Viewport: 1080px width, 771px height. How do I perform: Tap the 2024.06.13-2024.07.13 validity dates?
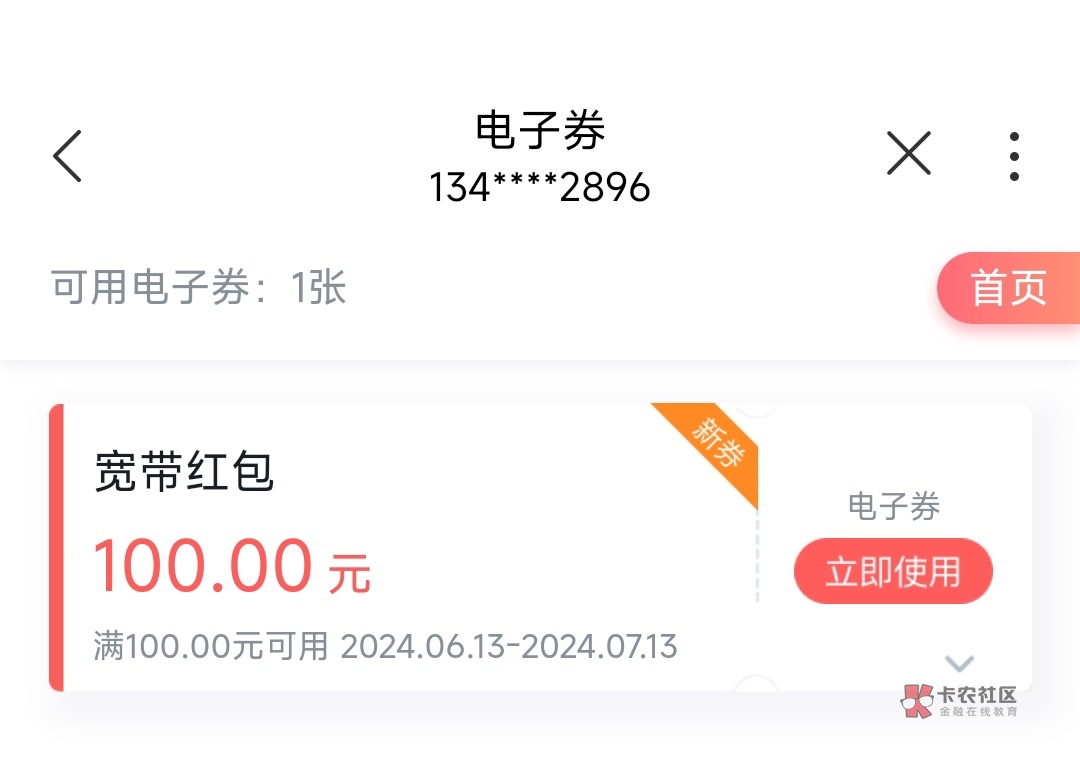(x=509, y=647)
